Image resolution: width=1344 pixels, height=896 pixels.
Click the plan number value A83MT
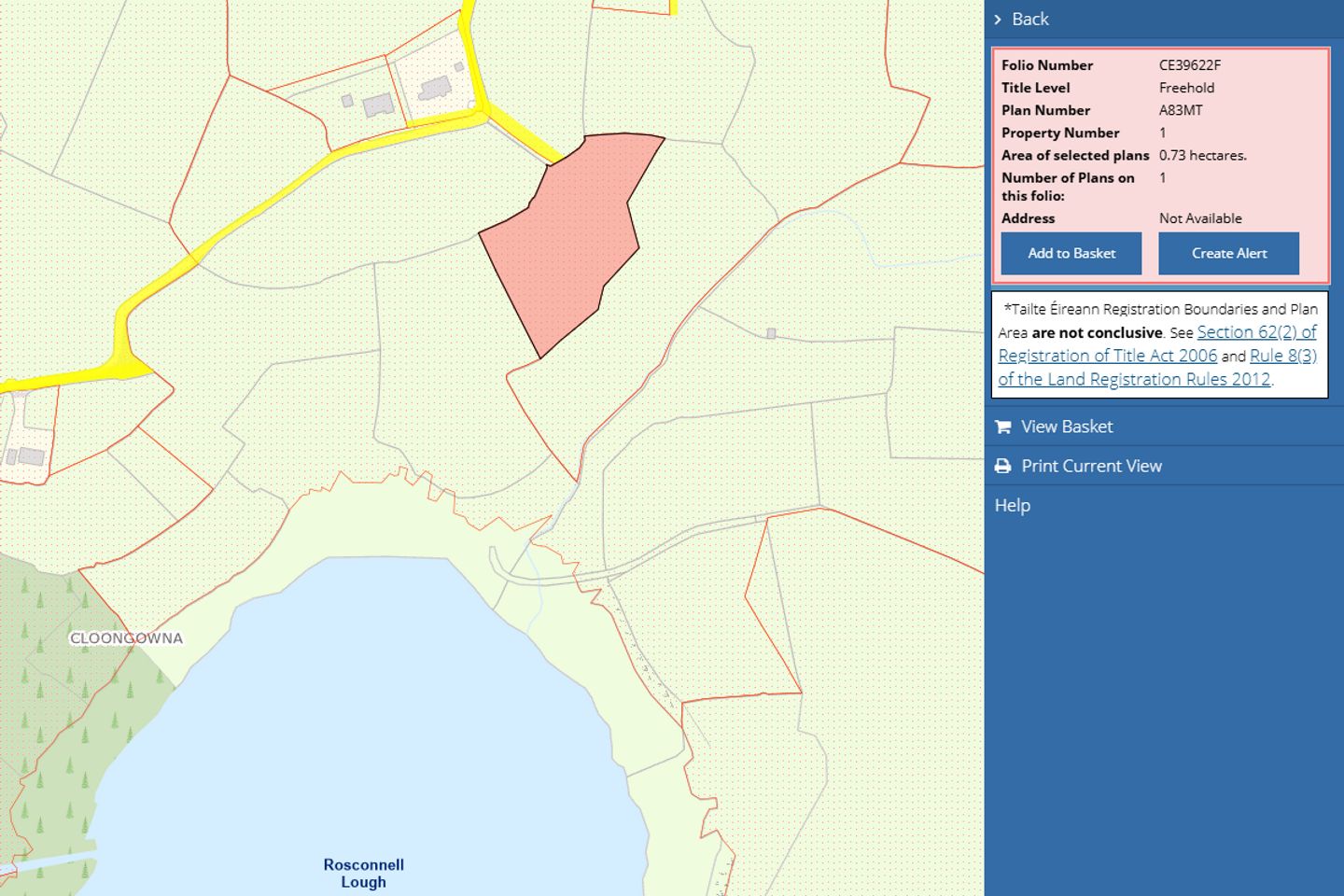coord(1180,110)
